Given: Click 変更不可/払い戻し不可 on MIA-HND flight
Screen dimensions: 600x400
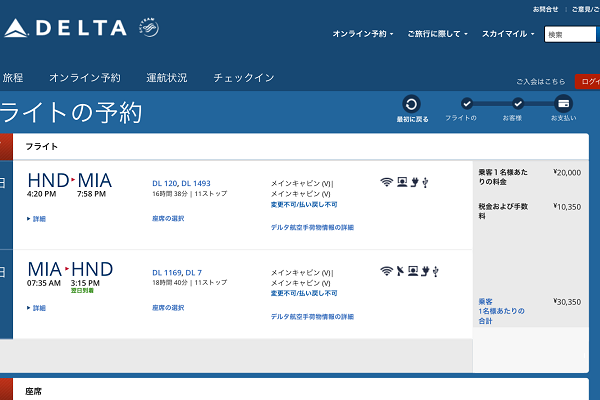Looking at the screenshot, I should tap(304, 293).
